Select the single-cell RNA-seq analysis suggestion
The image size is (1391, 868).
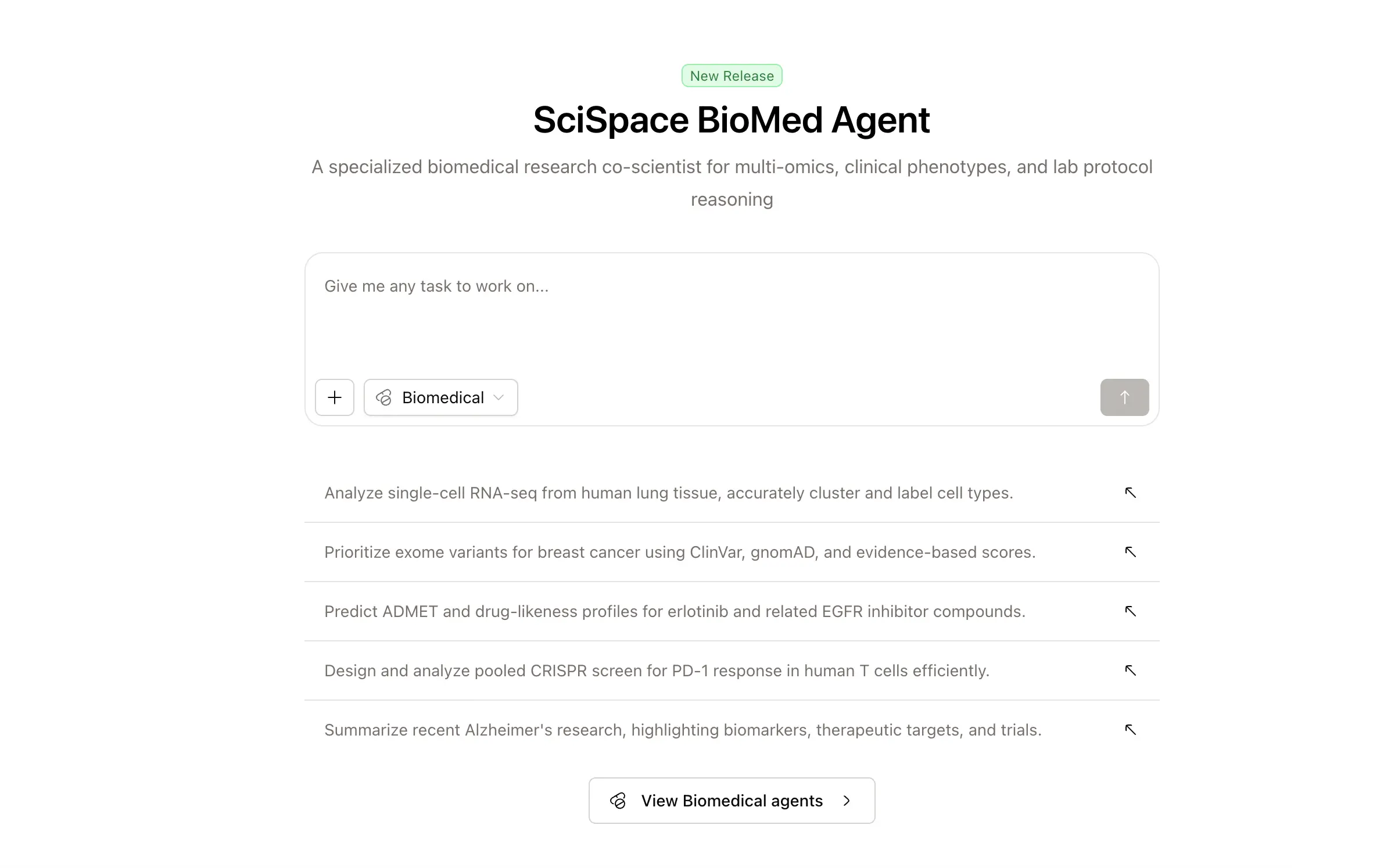click(668, 492)
